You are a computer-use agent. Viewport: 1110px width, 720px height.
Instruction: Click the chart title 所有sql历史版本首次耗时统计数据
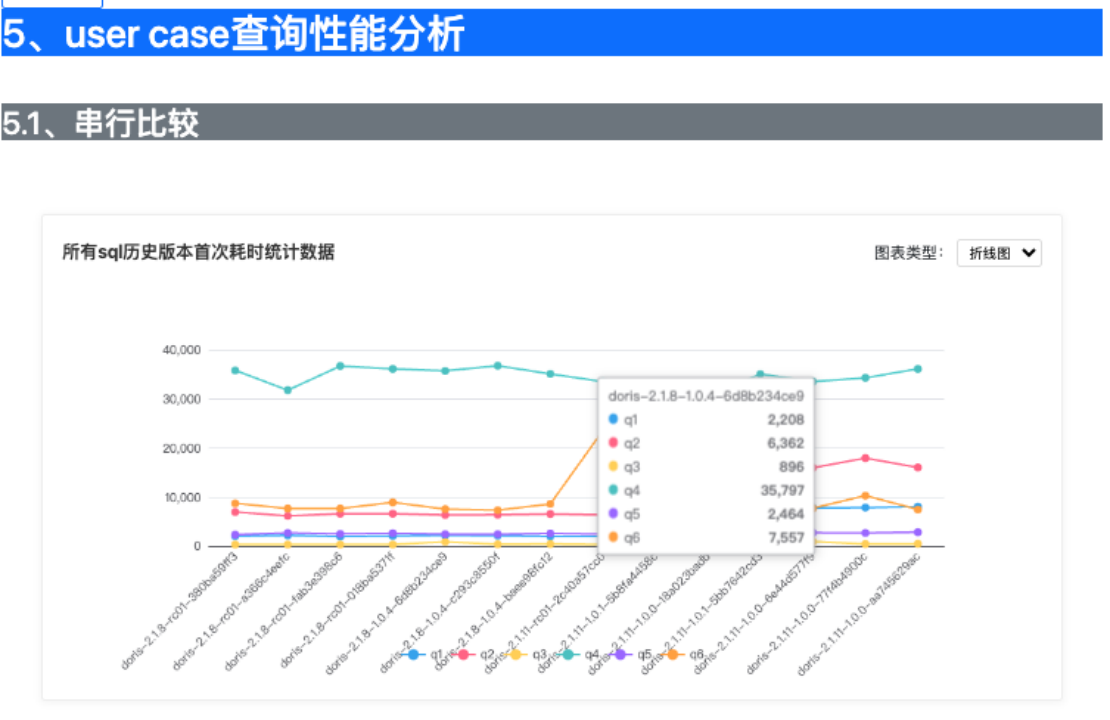pyautogui.click(x=197, y=252)
